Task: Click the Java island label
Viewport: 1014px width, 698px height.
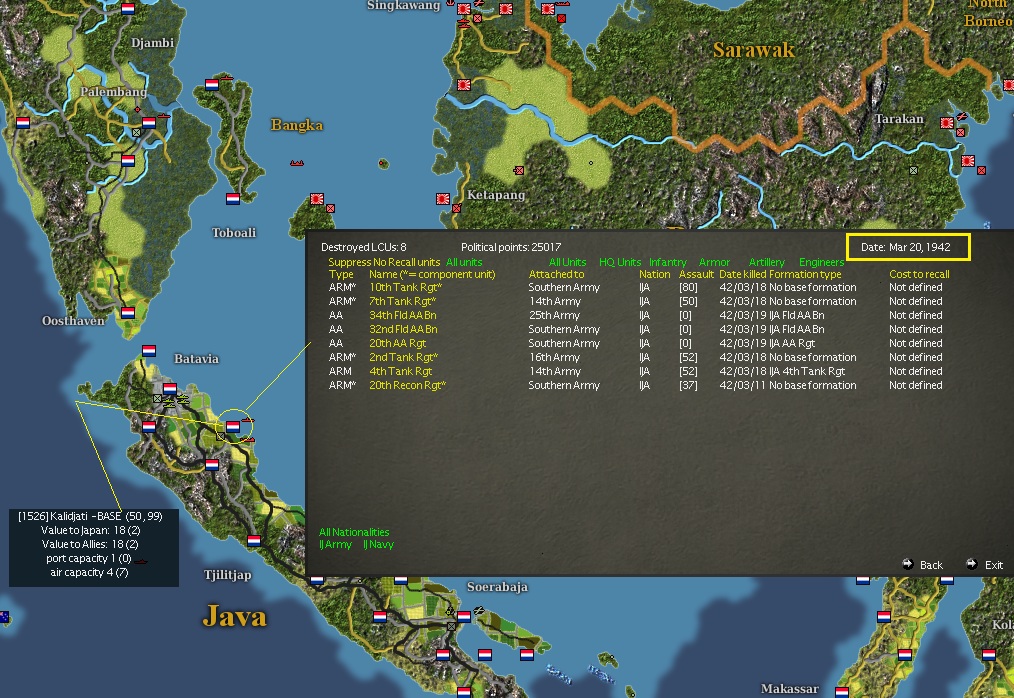Action: [x=234, y=616]
